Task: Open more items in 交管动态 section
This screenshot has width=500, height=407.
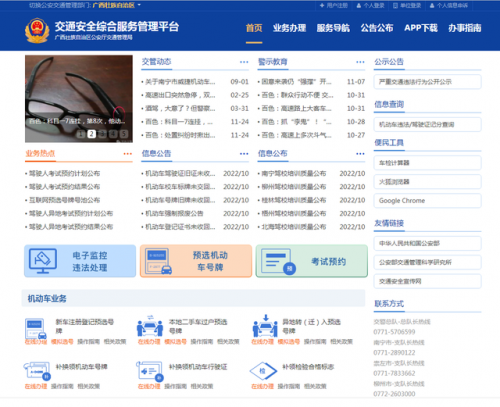Action: tap(244, 62)
